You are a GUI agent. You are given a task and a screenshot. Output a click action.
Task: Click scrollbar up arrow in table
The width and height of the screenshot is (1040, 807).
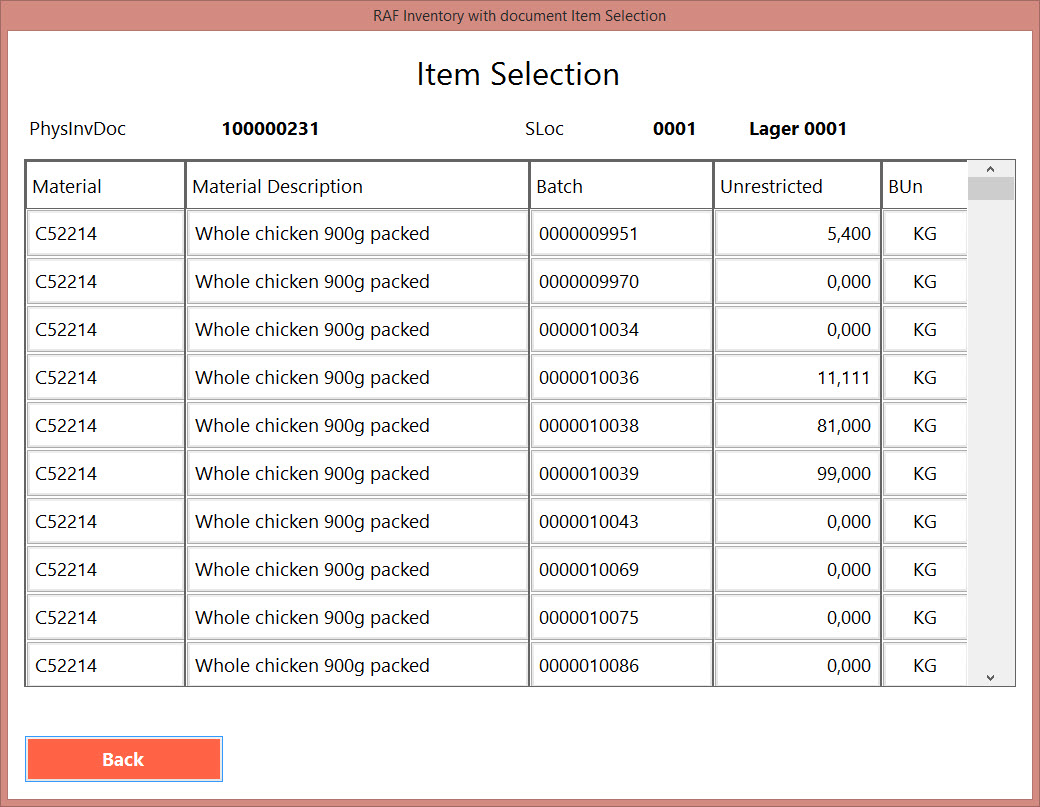coord(990,169)
